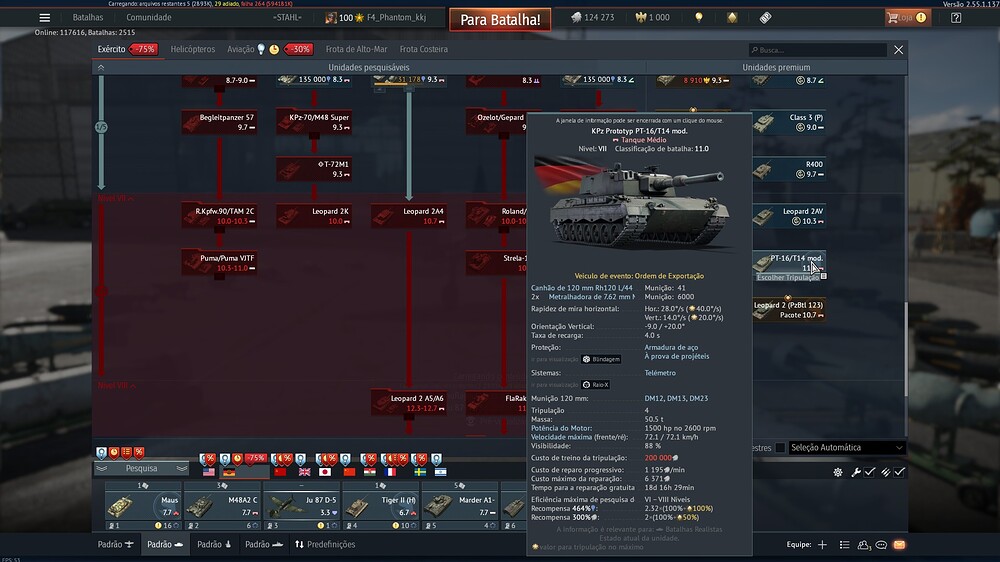Select the Maus crew slot
The image size is (1000, 562).
(143, 507)
